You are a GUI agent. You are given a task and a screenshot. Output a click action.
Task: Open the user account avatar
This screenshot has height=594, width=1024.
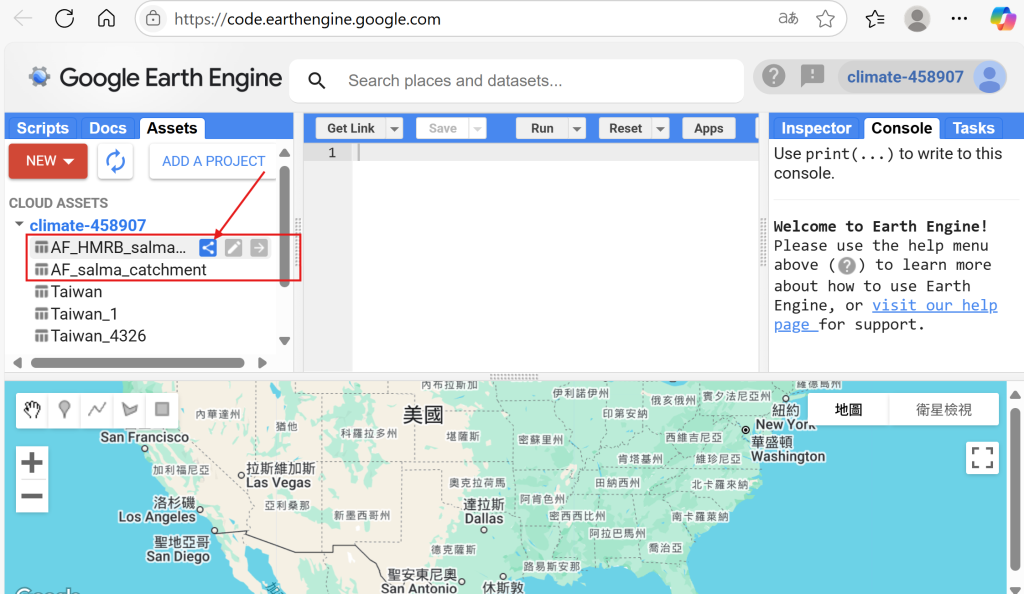(x=989, y=77)
